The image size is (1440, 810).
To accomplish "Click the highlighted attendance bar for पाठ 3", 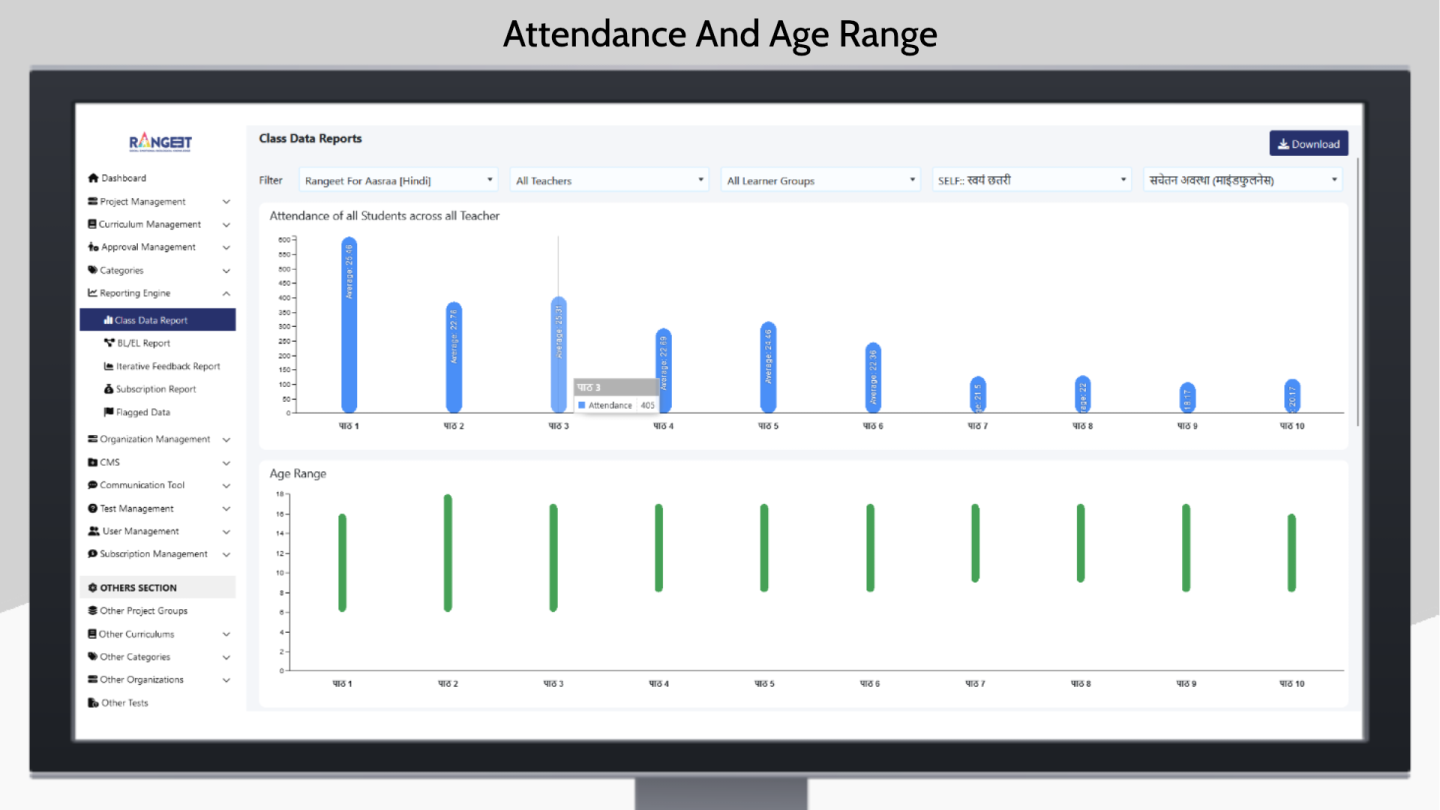I will click(559, 354).
